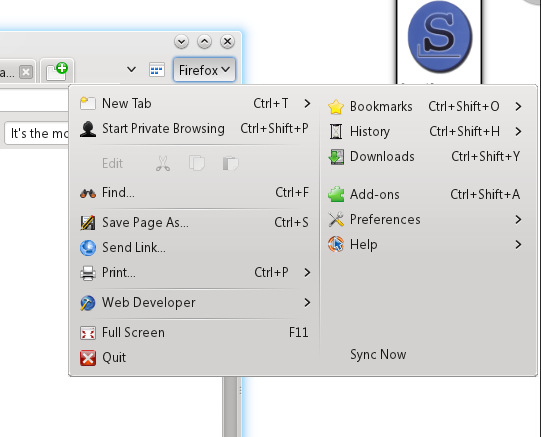541x437 pixels.
Task: Click the Full Screen arrows icon
Action: pos(88,333)
